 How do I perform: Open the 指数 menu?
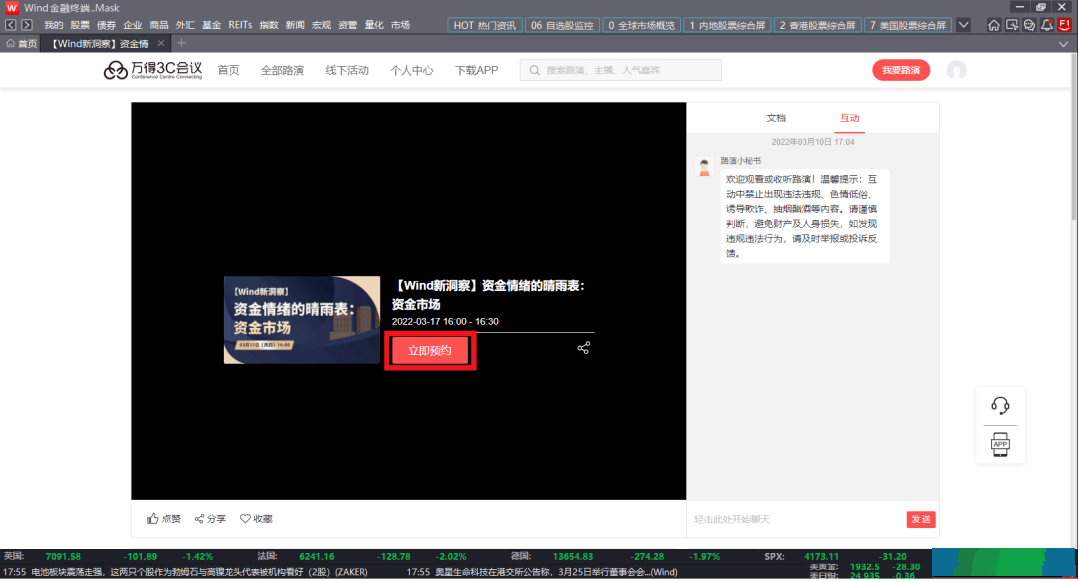(269, 25)
